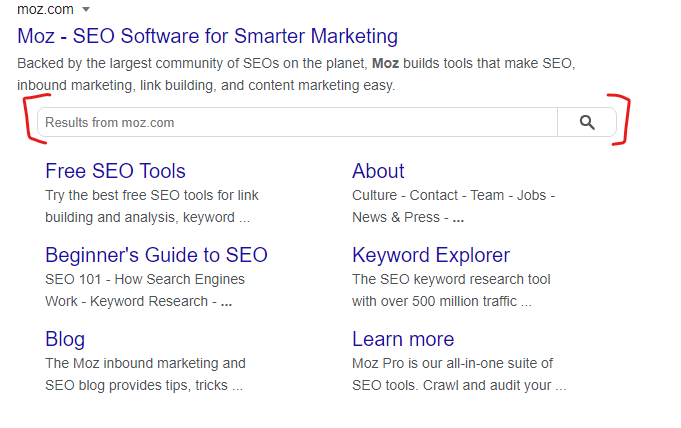Open the Moz SEO Software result title
The width and height of the screenshot is (681, 428).
(208, 36)
